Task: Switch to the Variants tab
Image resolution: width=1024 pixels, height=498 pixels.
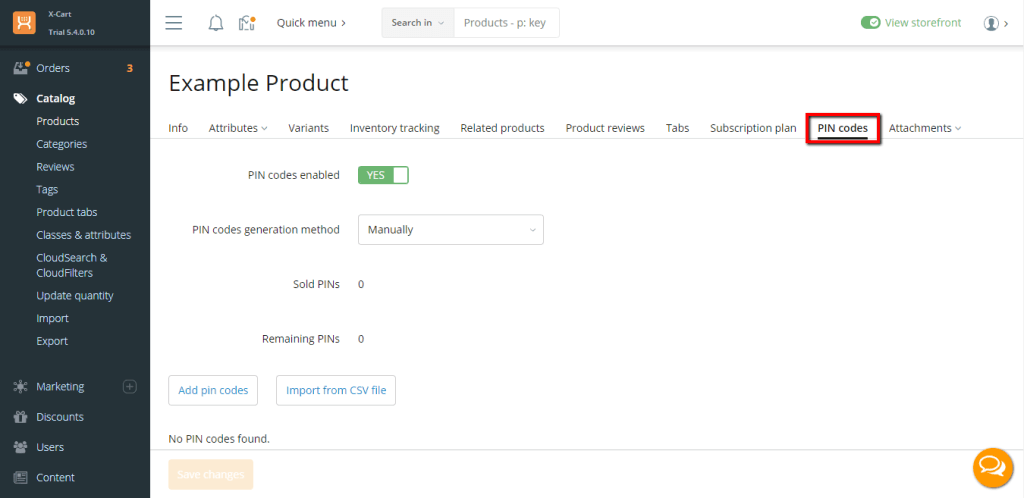Action: pyautogui.click(x=308, y=128)
